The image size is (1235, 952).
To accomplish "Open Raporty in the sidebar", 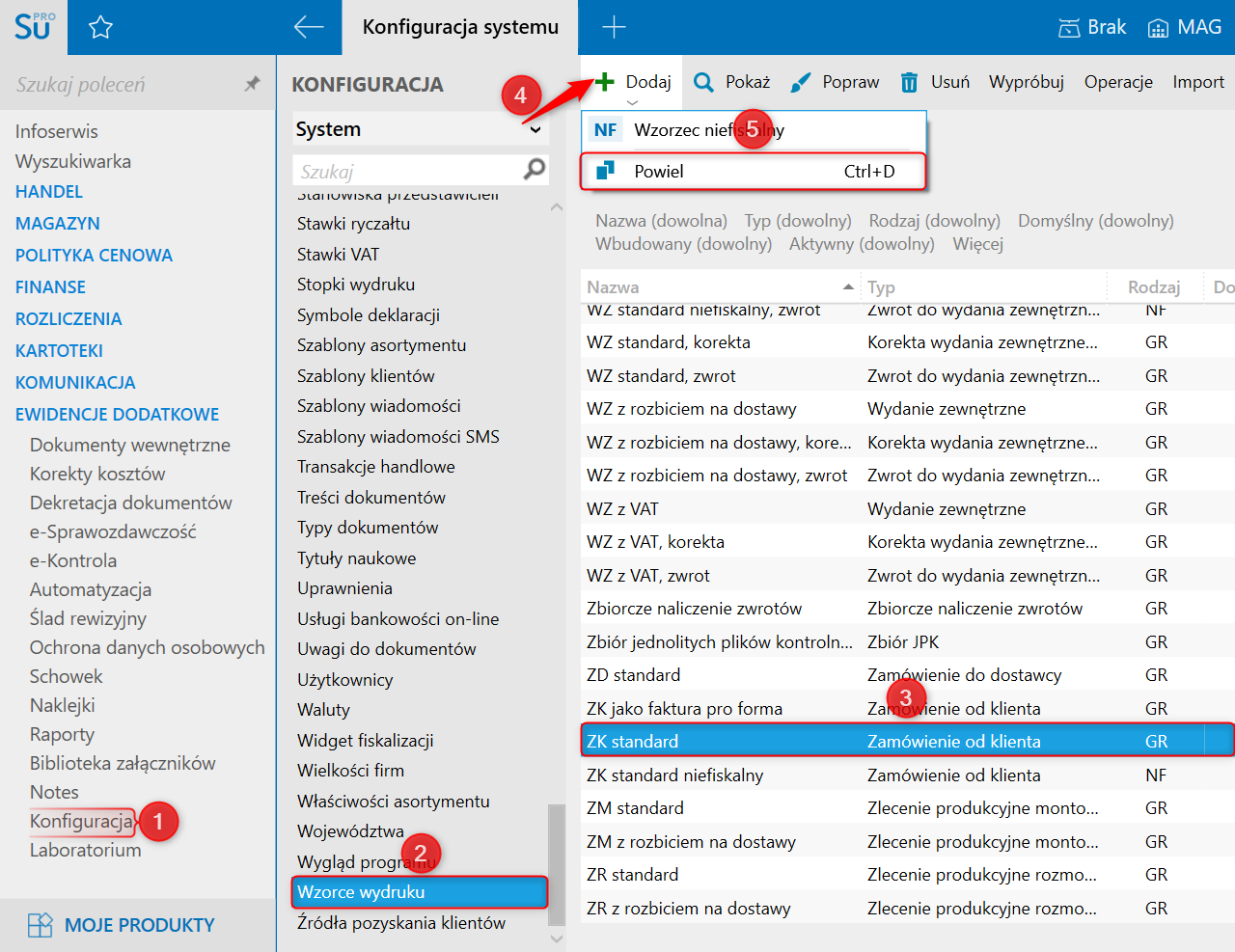I will click(63, 734).
